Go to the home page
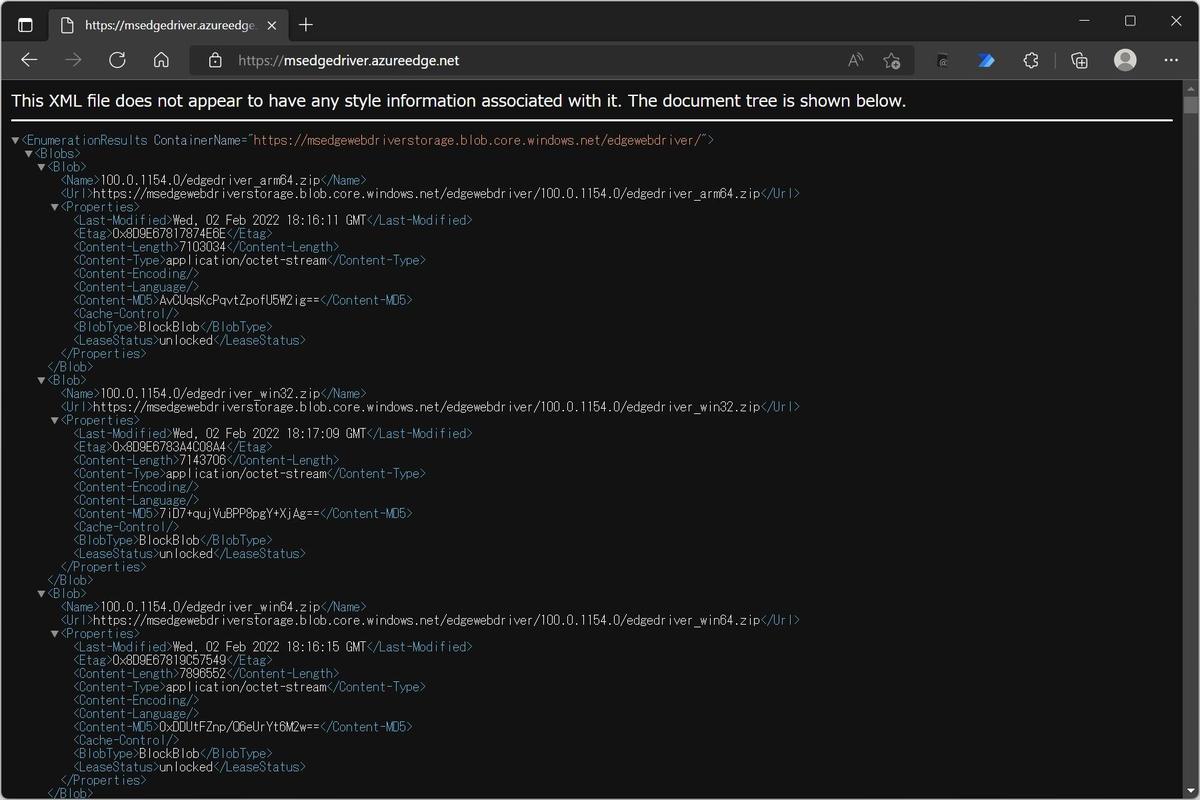 point(161,60)
